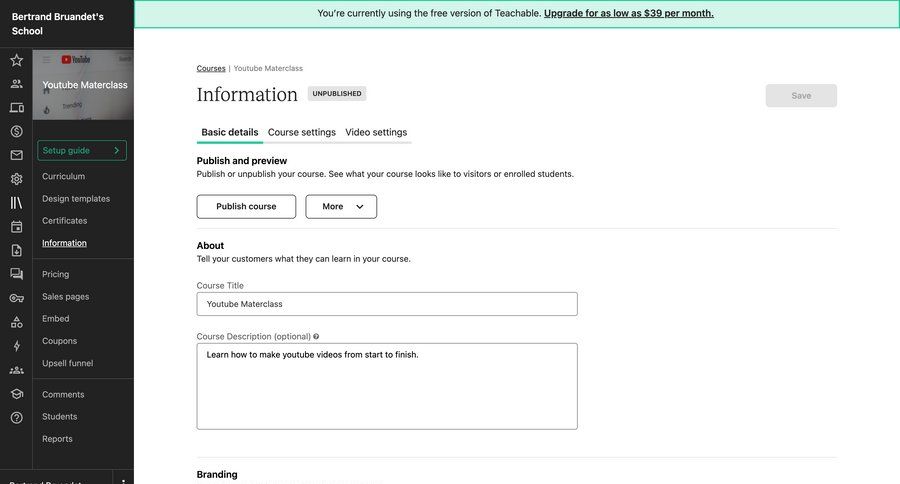Click into the Course Description text area

click(387, 386)
